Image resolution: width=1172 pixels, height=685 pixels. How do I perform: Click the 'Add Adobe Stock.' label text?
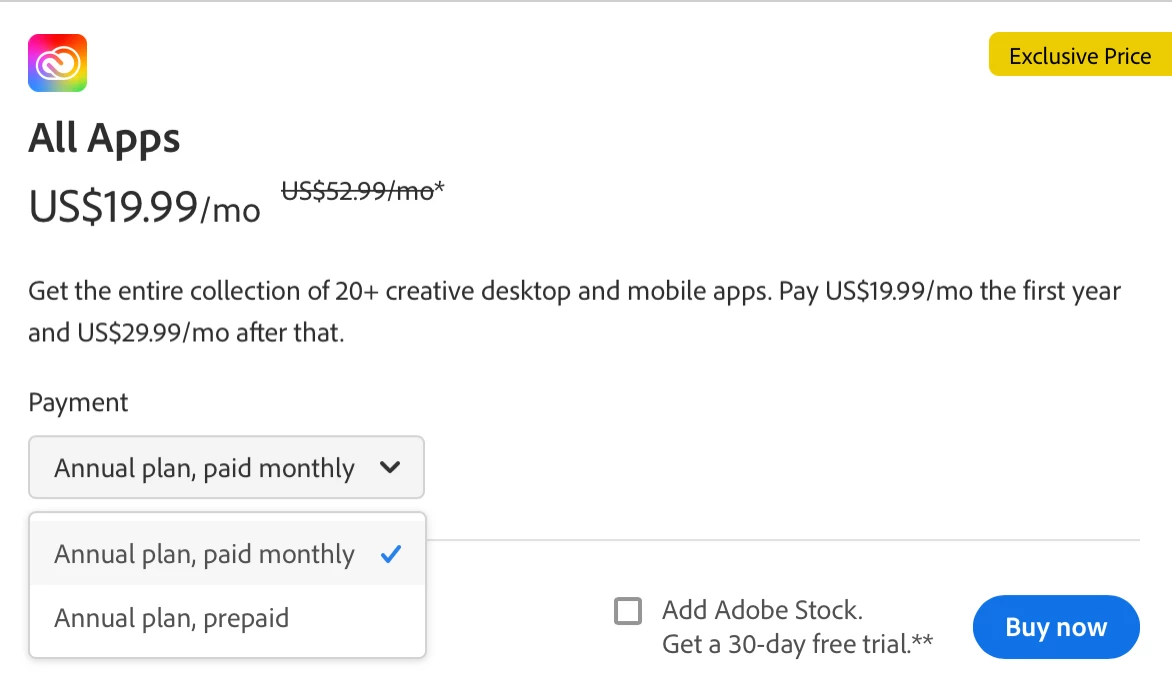pyautogui.click(x=762, y=610)
